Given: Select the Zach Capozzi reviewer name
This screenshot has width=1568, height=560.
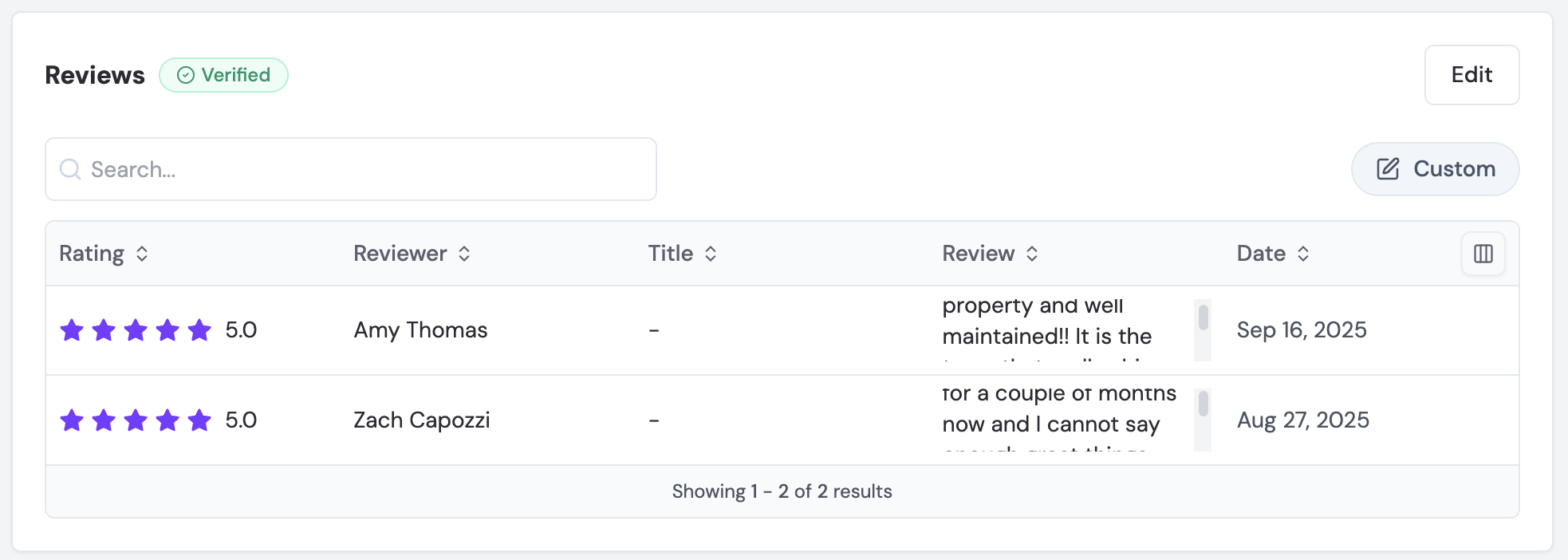Looking at the screenshot, I should (422, 420).
